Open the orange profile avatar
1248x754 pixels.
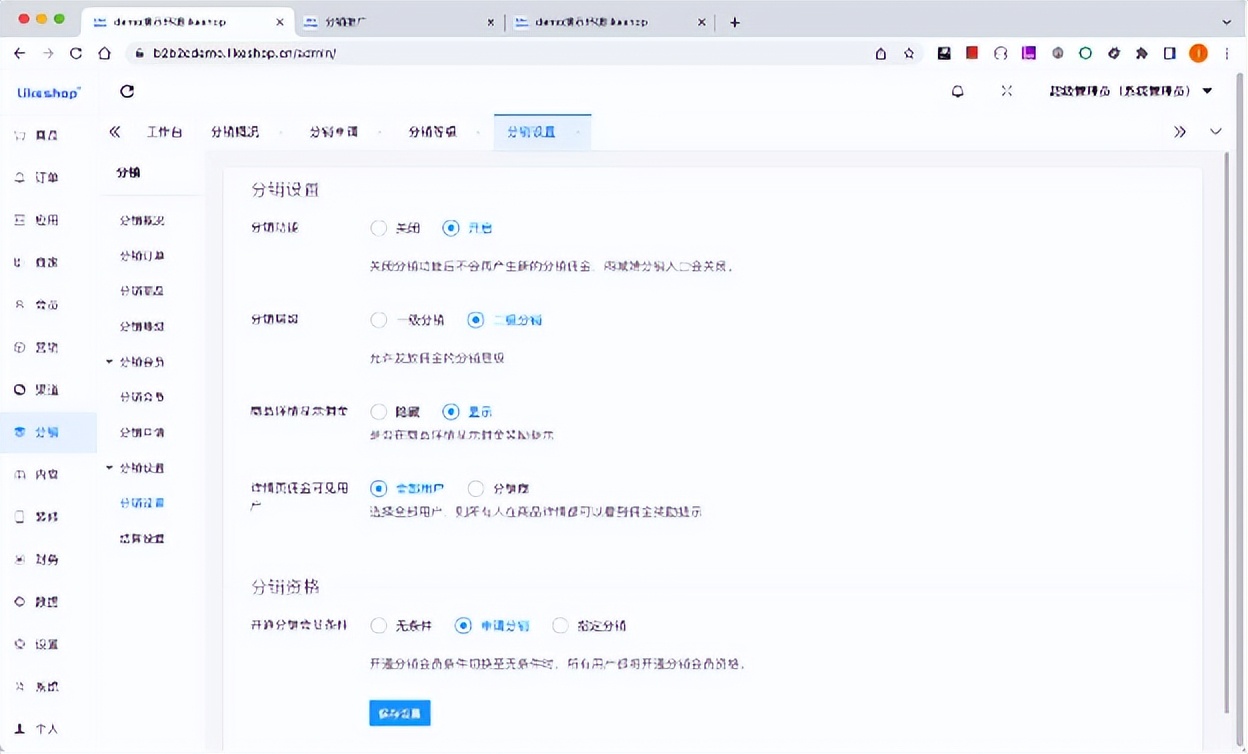coord(1198,53)
